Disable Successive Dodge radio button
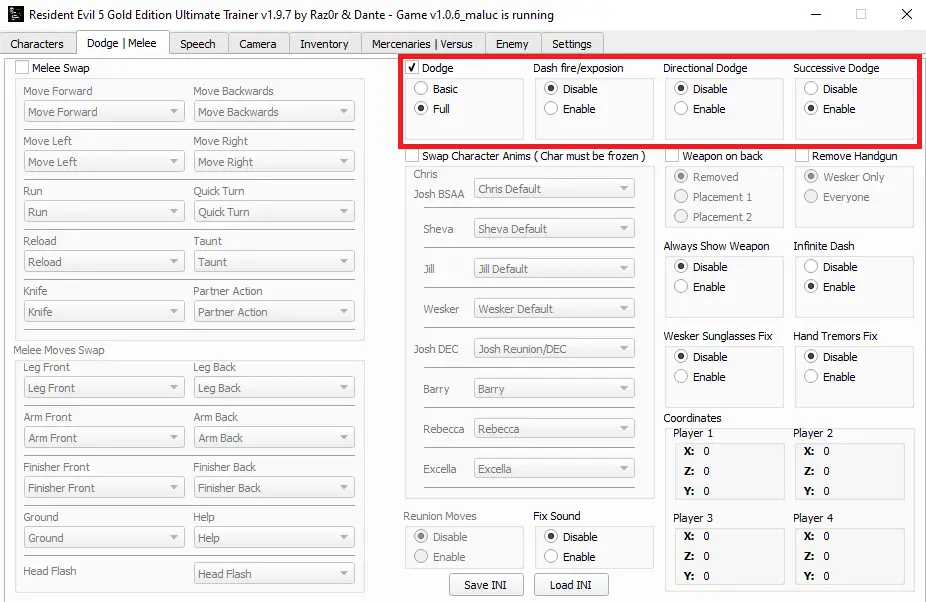Screen dimensions: 926x602 click(811, 89)
